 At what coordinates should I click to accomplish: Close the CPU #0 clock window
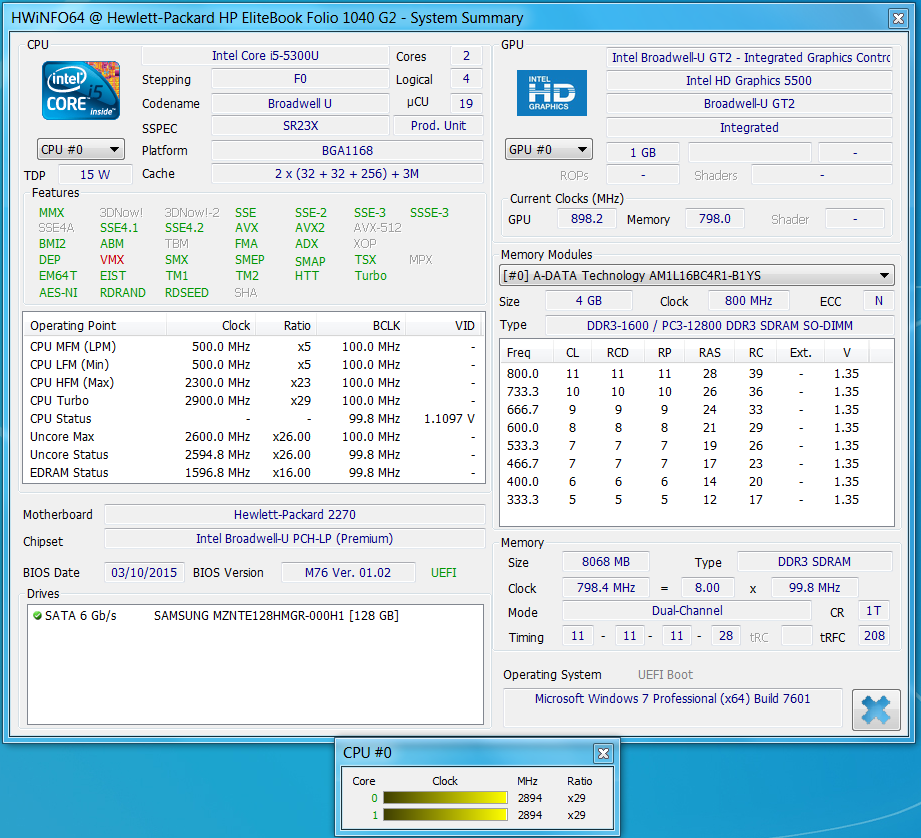(603, 753)
